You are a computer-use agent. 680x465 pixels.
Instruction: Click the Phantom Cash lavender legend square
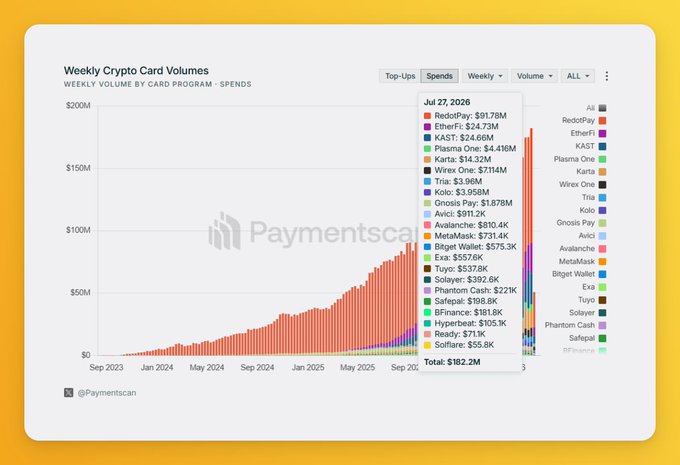602,325
